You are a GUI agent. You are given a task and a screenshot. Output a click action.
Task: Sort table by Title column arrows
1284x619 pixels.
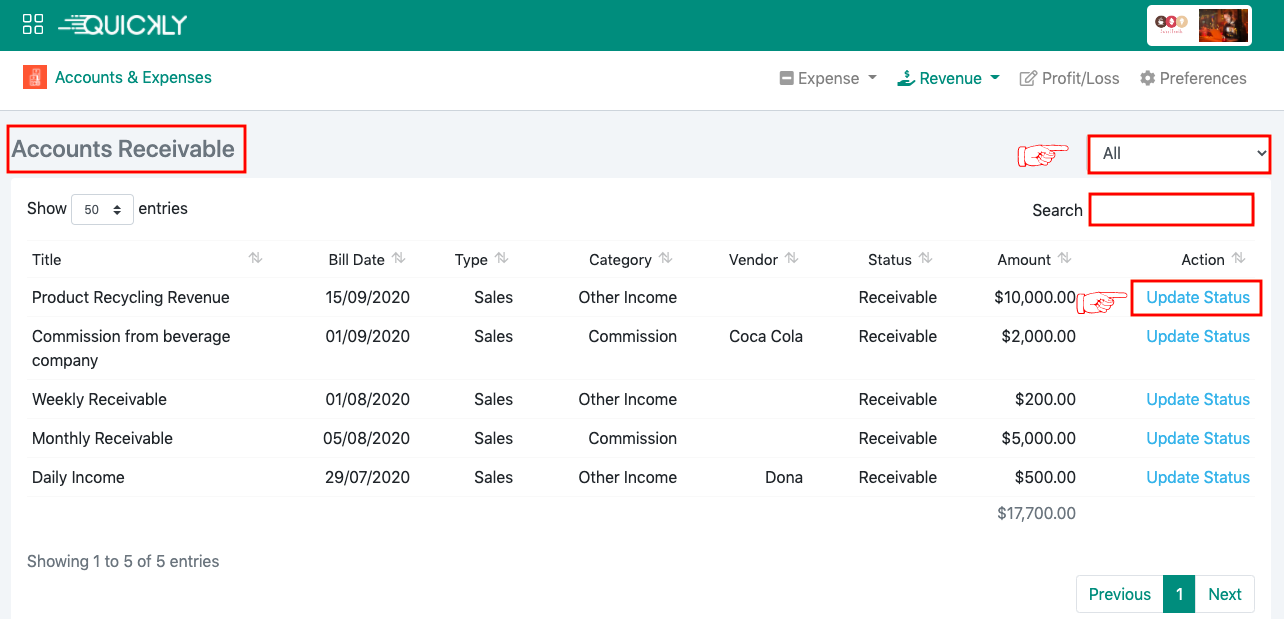(x=255, y=258)
